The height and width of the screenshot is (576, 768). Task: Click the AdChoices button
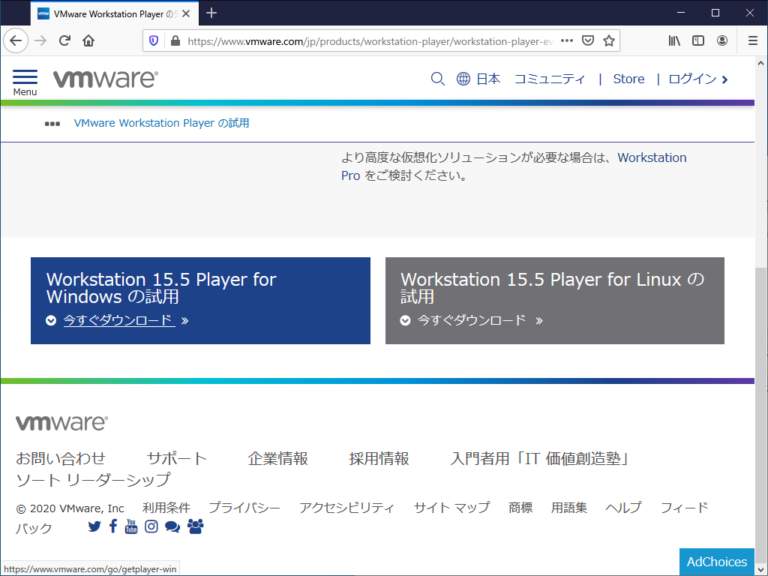717,562
